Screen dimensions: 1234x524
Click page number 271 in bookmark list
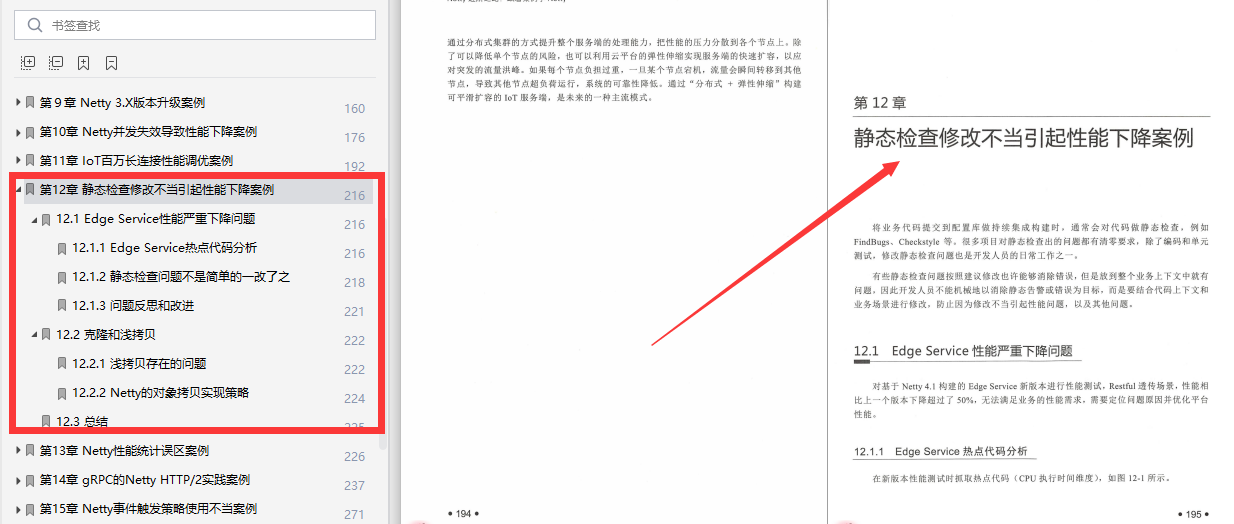point(355,515)
